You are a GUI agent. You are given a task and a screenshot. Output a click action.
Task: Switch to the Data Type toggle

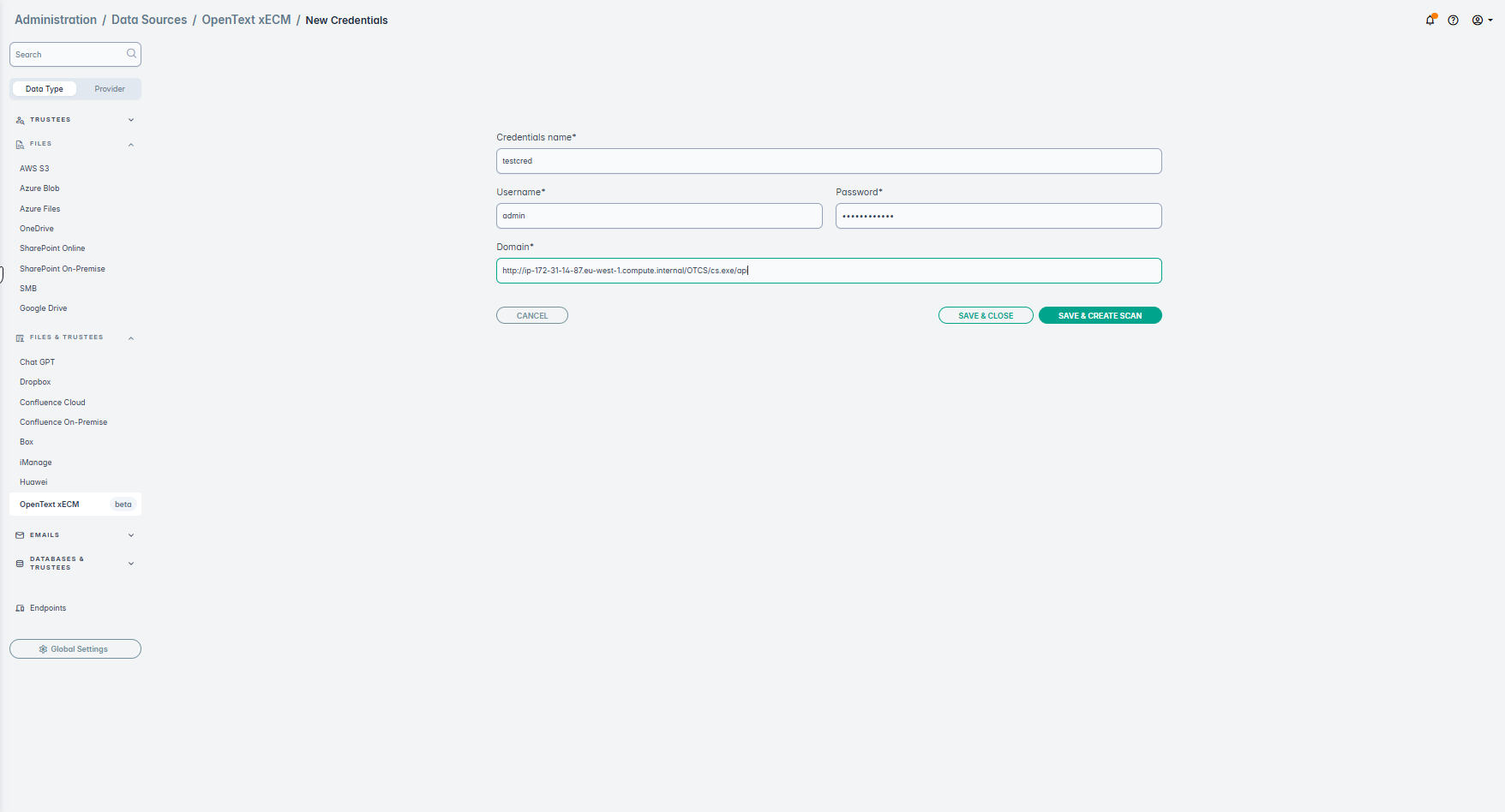(x=45, y=89)
